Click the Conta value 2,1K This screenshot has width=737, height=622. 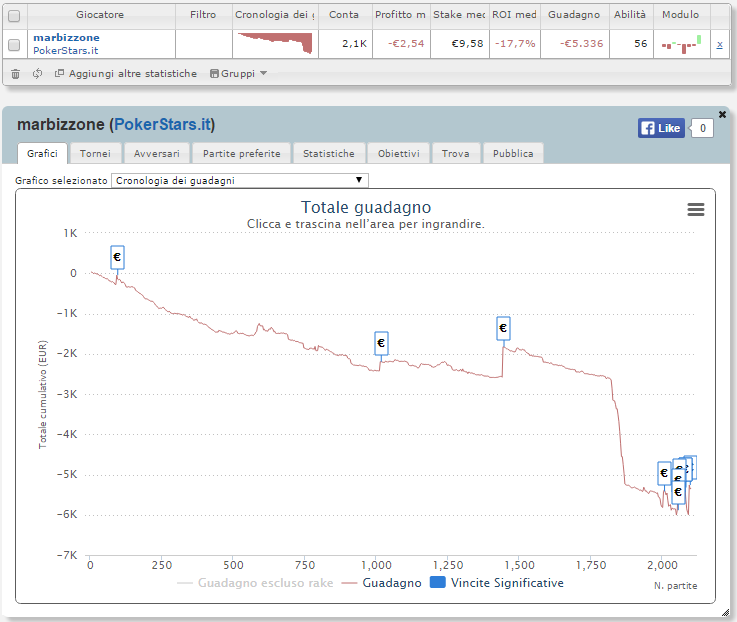[x=354, y=44]
